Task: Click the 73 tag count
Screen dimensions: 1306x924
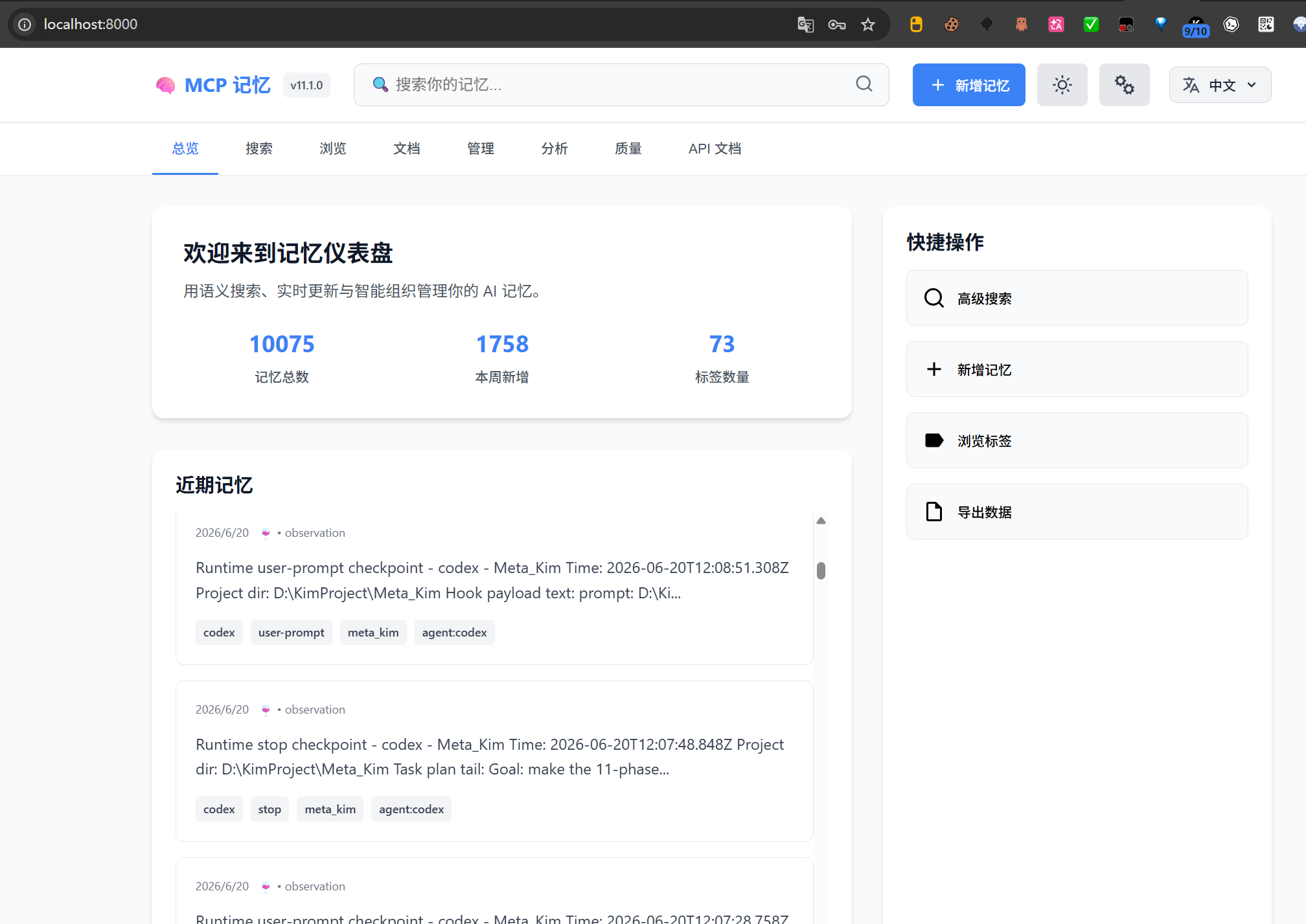Action: pos(722,344)
